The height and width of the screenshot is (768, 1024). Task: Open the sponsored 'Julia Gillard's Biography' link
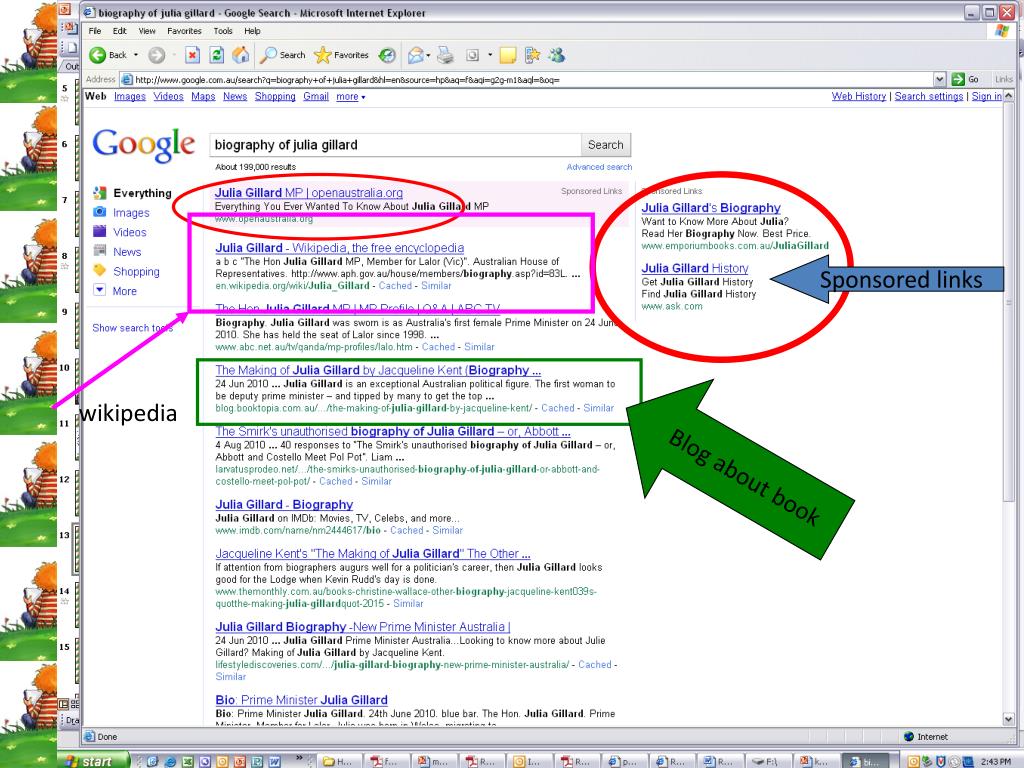[x=711, y=208]
